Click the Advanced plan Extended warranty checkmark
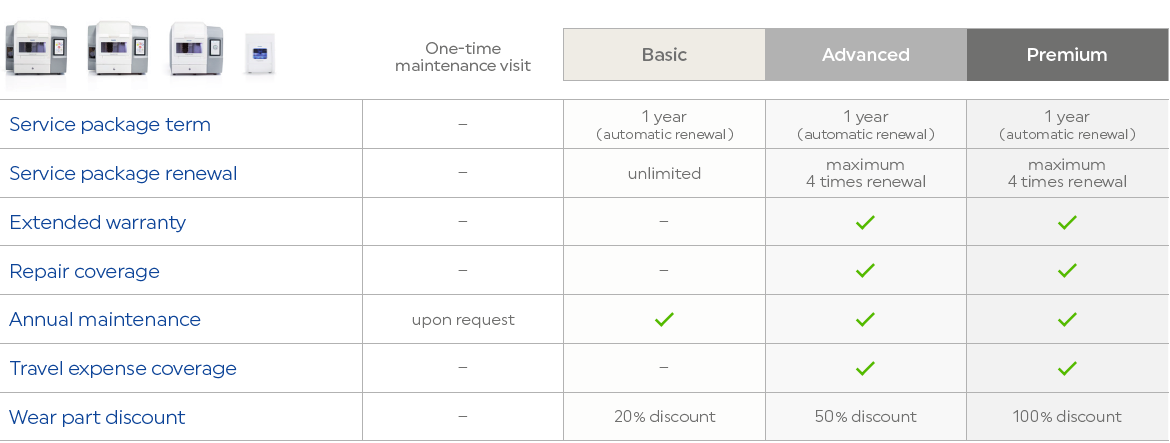The height and width of the screenshot is (443, 1170). pyautogui.click(x=865, y=222)
